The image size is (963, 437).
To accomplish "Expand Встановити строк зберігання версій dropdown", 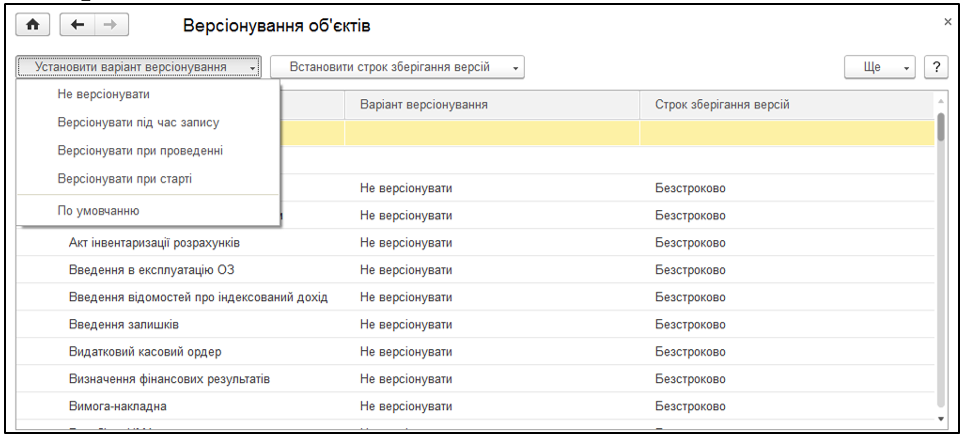I will 397,67.
